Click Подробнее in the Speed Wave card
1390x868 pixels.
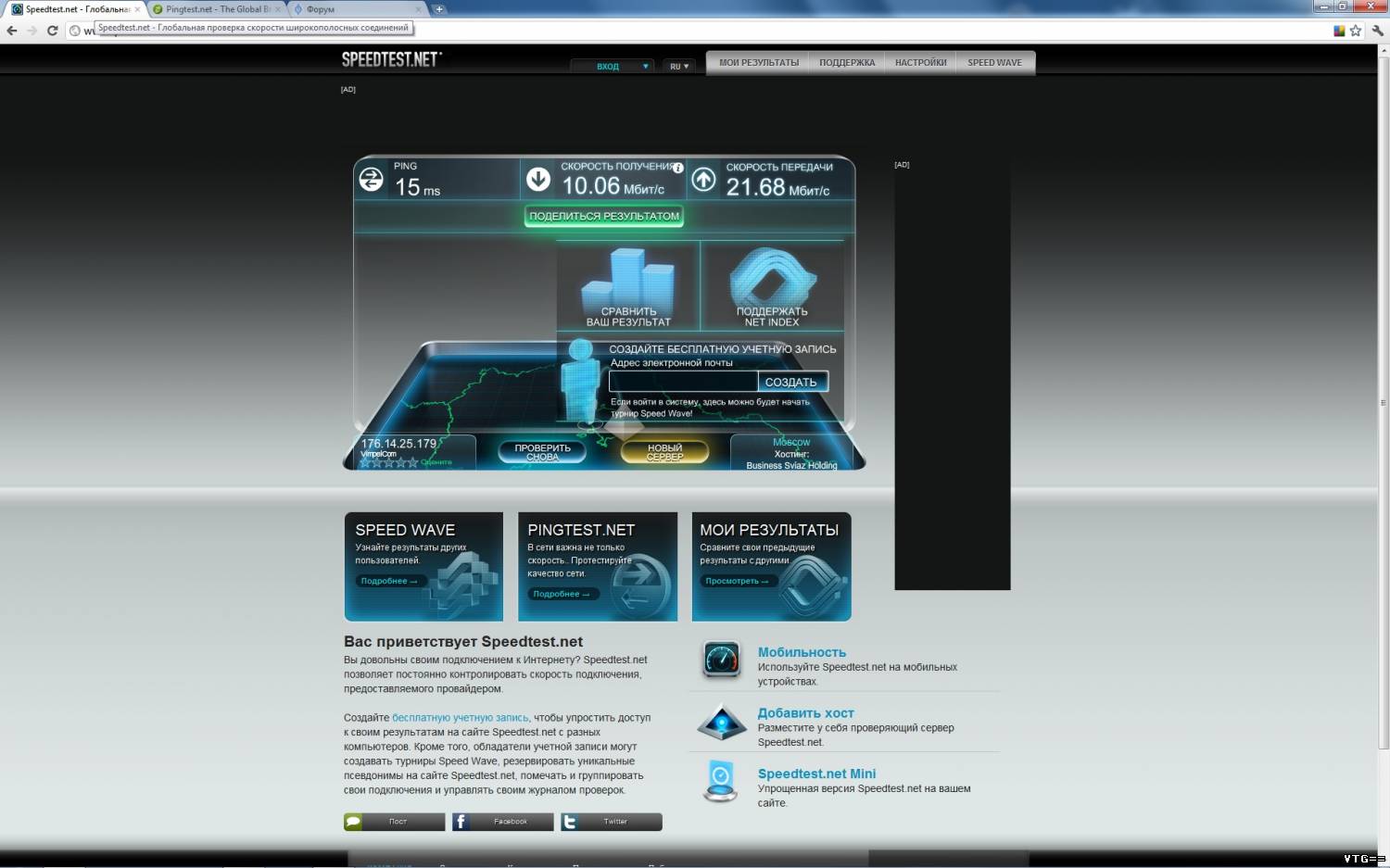point(389,581)
